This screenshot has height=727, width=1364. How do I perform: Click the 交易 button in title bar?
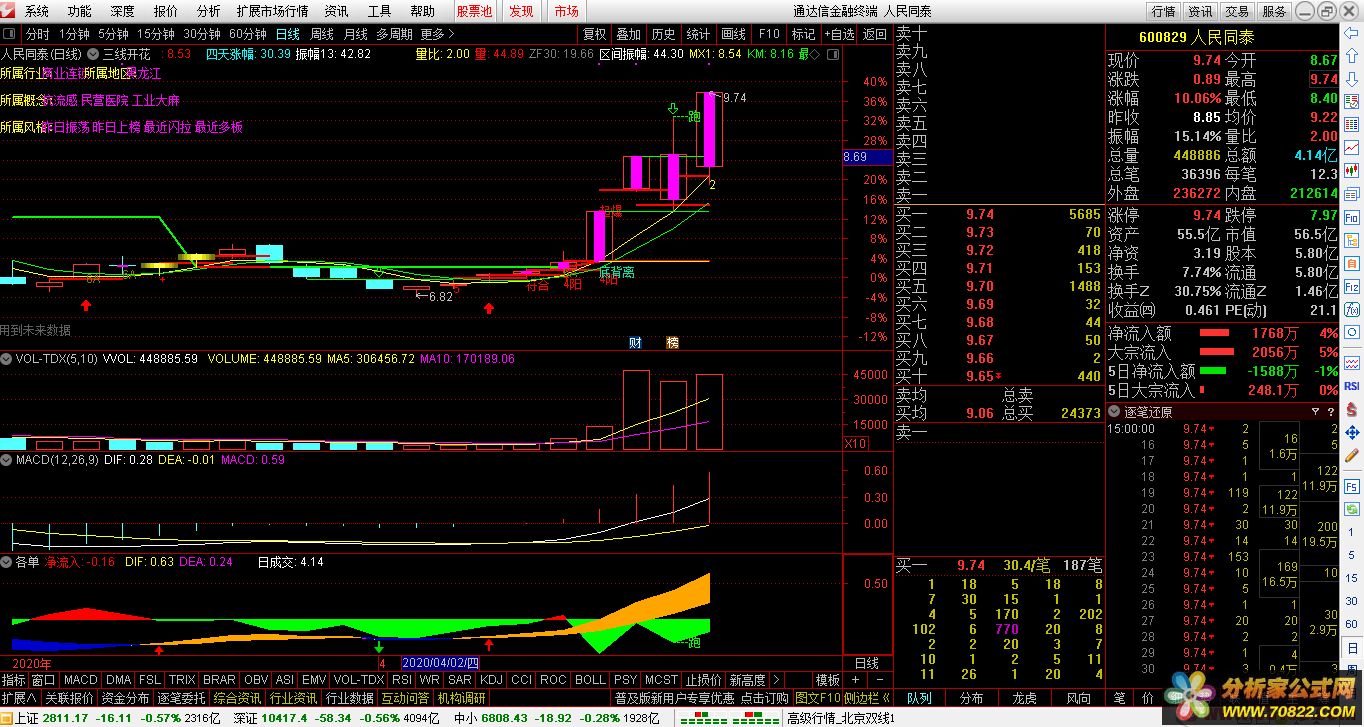(1237, 11)
